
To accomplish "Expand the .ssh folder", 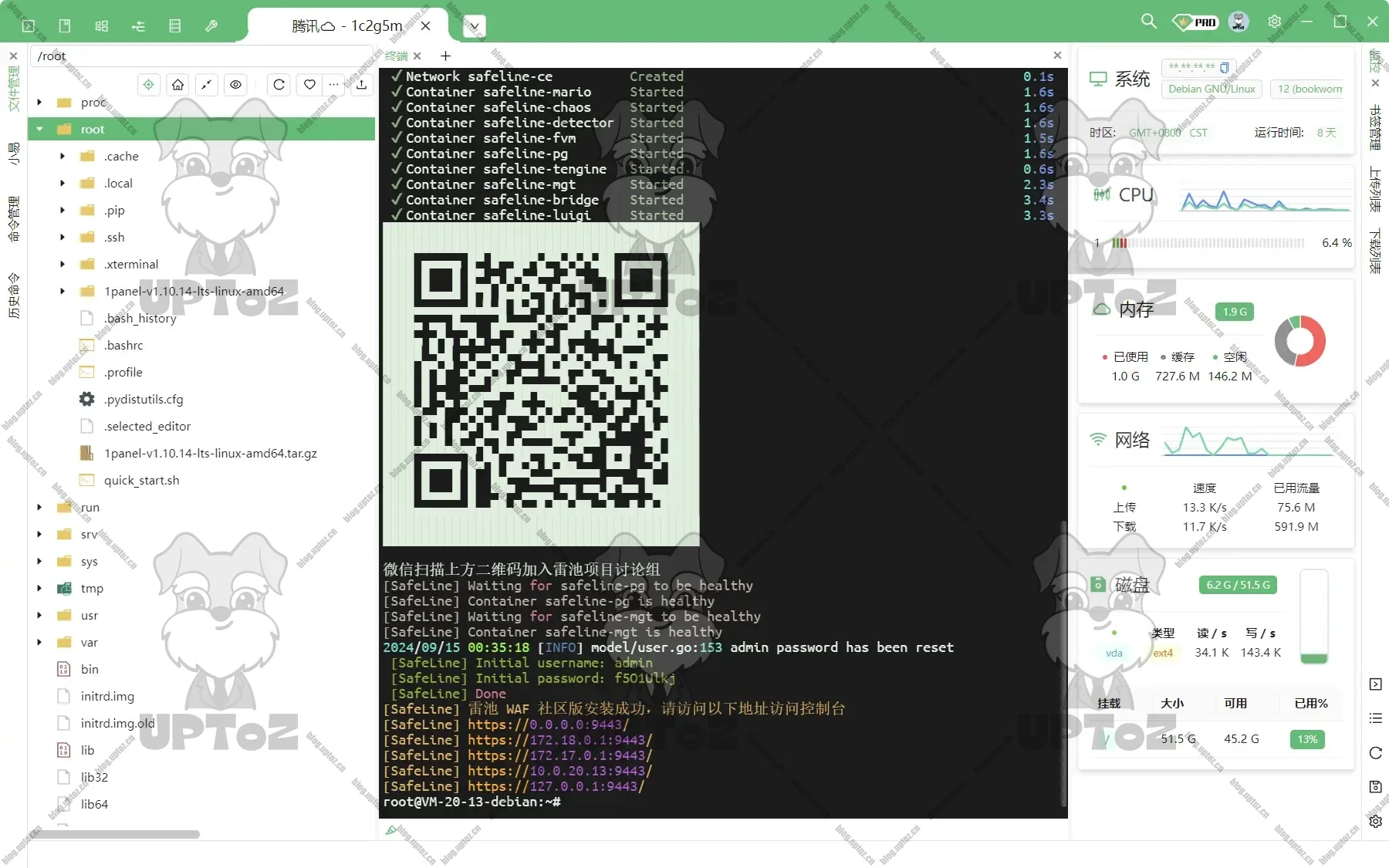I will click(63, 237).
